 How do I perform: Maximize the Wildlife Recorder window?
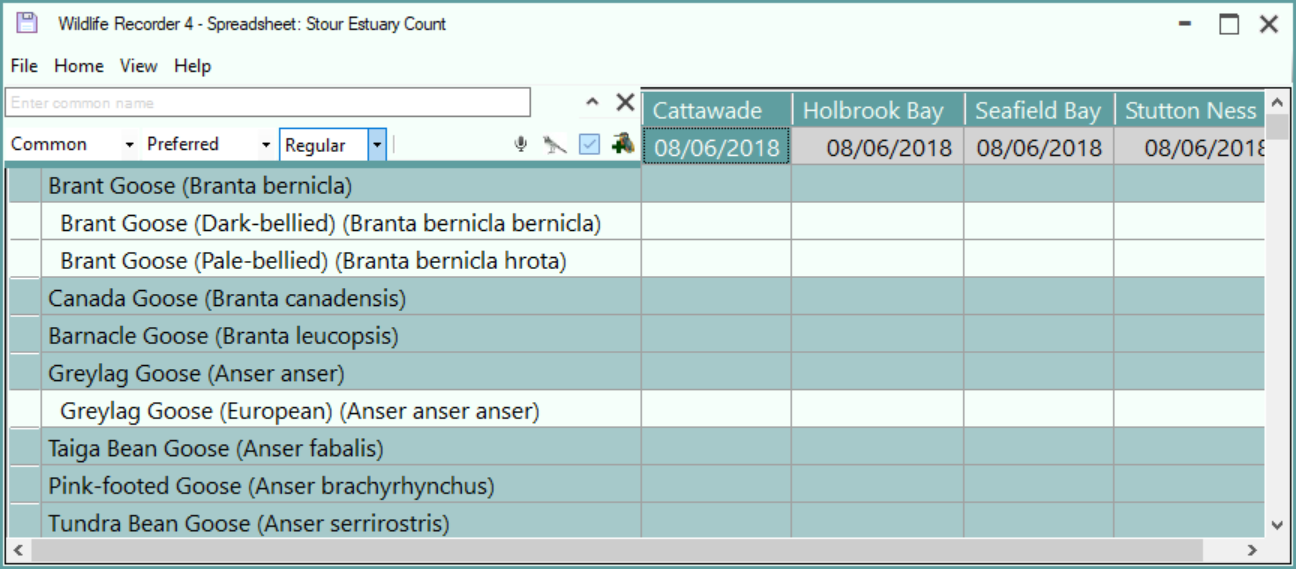tap(1229, 25)
